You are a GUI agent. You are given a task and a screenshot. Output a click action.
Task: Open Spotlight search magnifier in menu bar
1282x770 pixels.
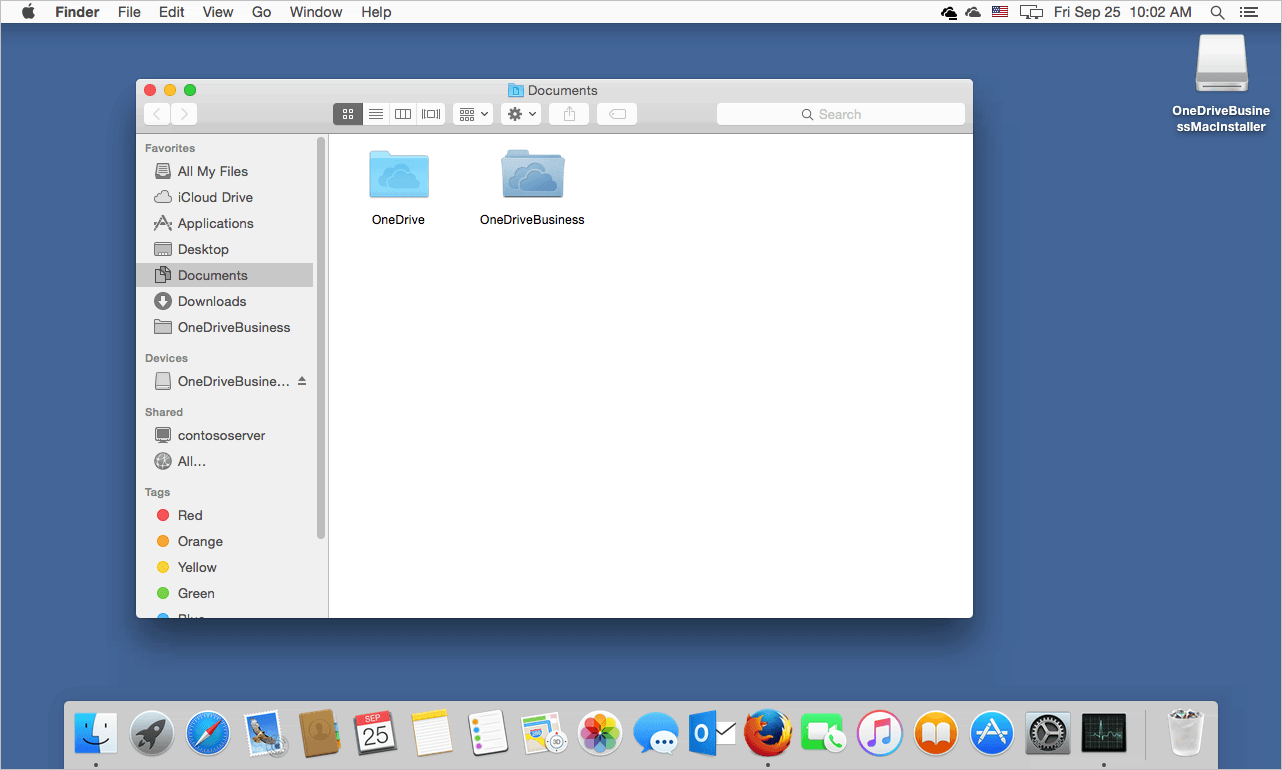point(1217,12)
